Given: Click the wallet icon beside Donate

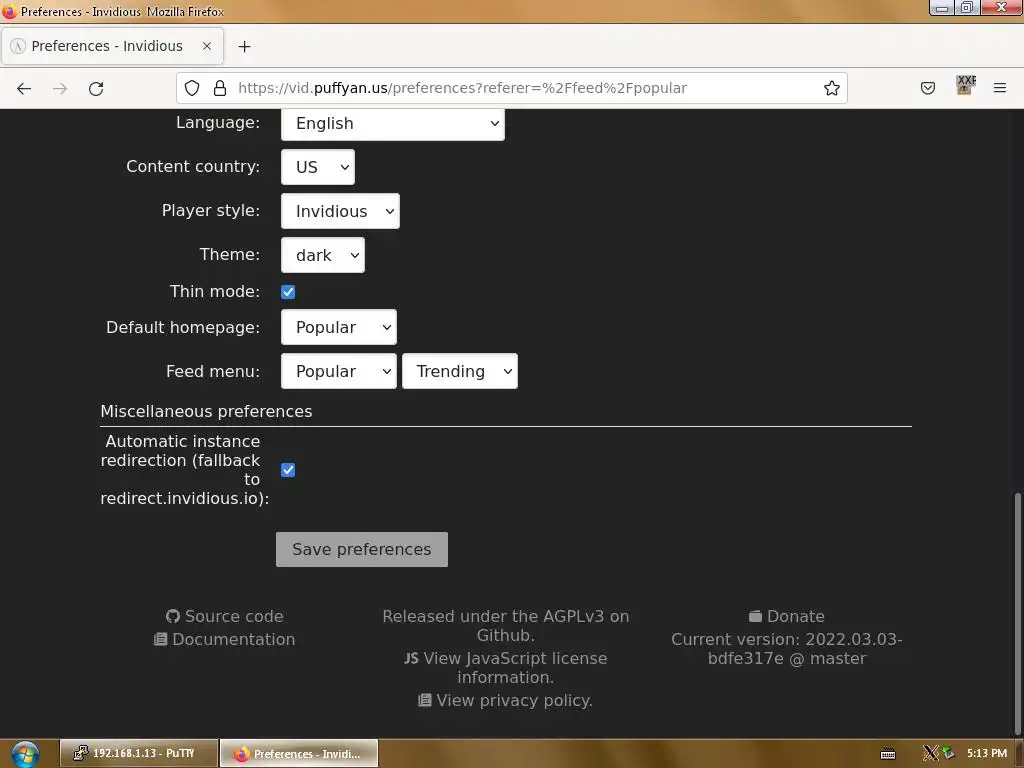Looking at the screenshot, I should pos(755,616).
